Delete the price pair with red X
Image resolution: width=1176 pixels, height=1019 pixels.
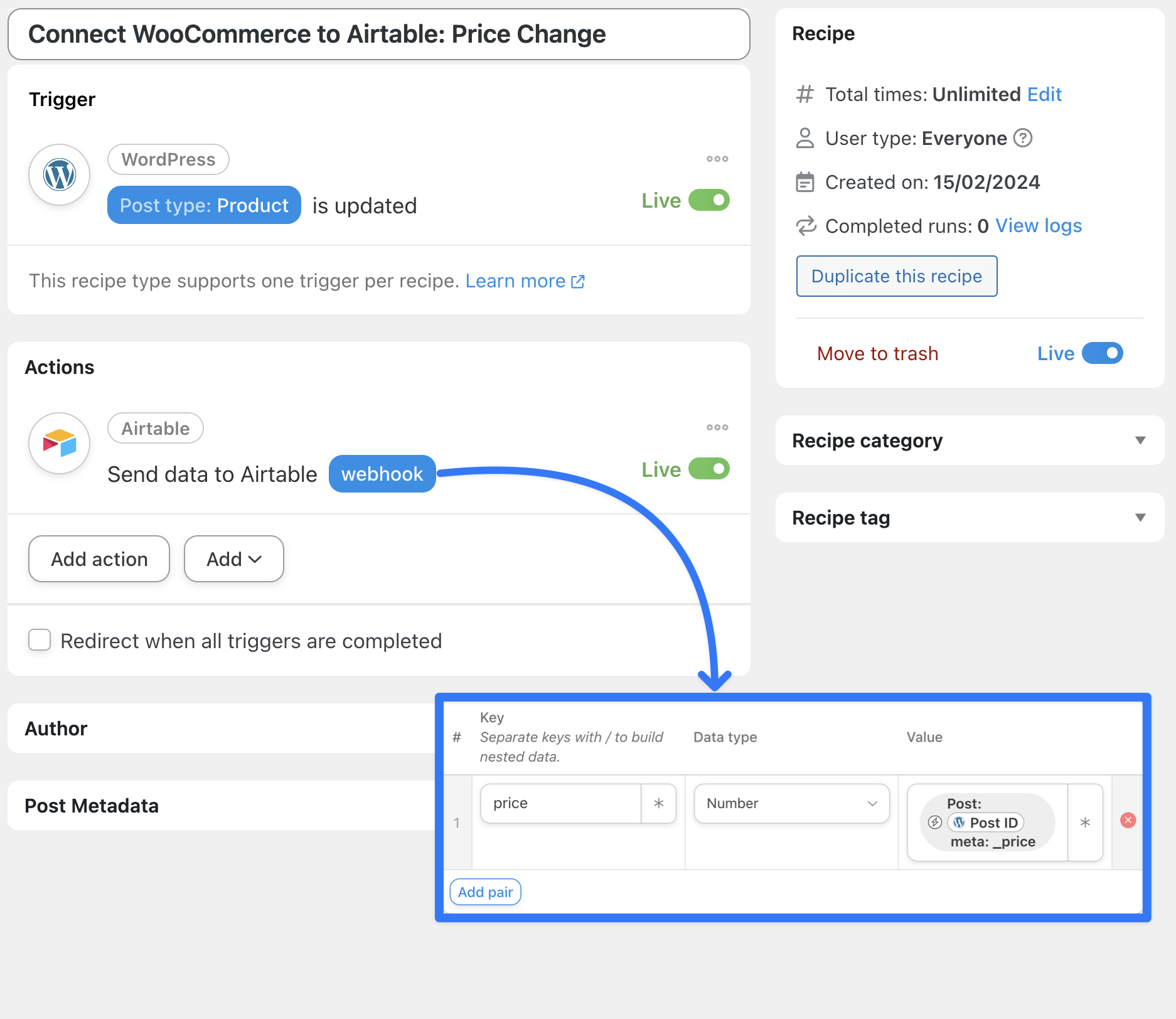click(1128, 820)
